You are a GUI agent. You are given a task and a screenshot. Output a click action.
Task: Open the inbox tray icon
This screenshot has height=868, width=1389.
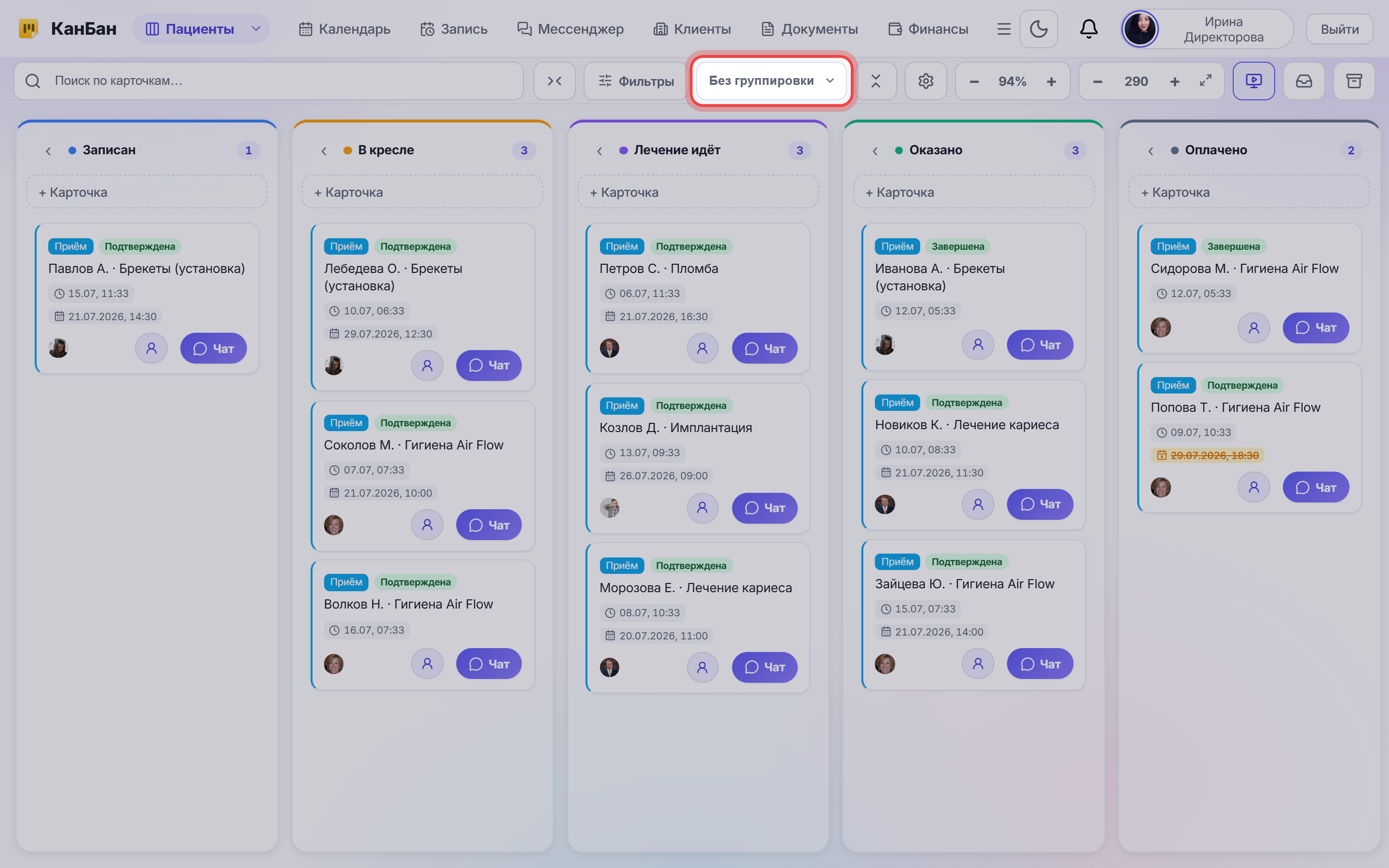(x=1304, y=81)
